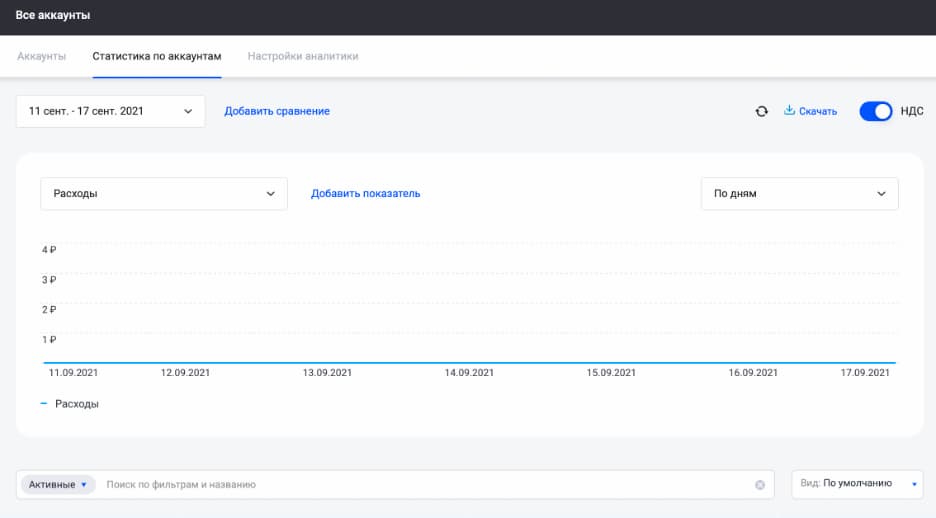The image size is (936, 518).
Task: Open the По дням grouping dropdown
Action: coord(799,194)
